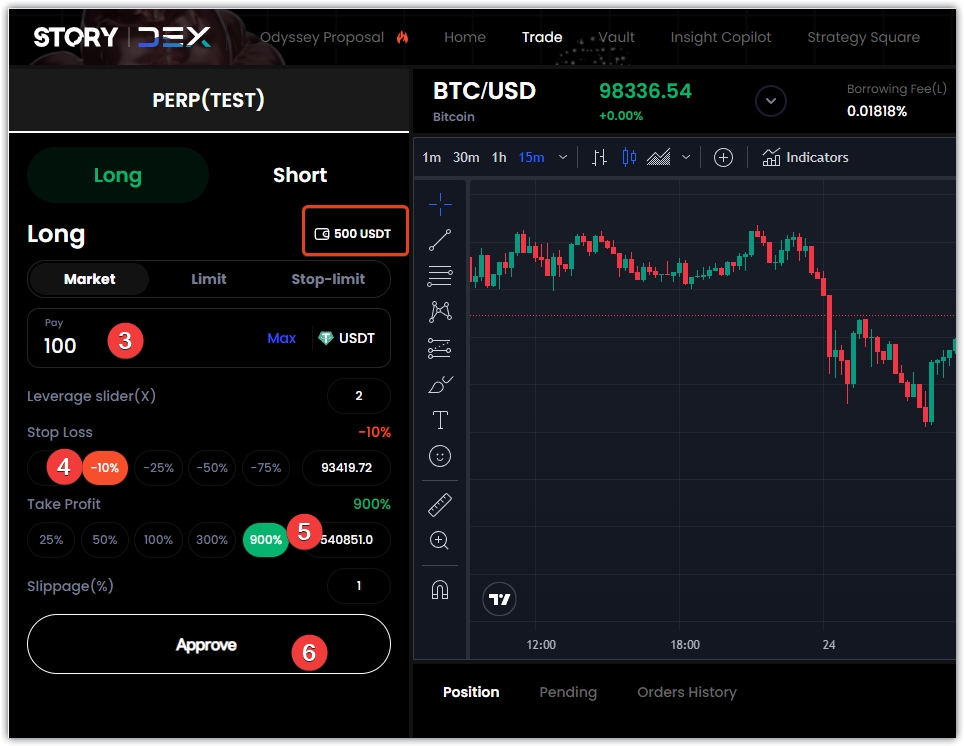
Task: Pick the text annotation tool
Action: [440, 419]
